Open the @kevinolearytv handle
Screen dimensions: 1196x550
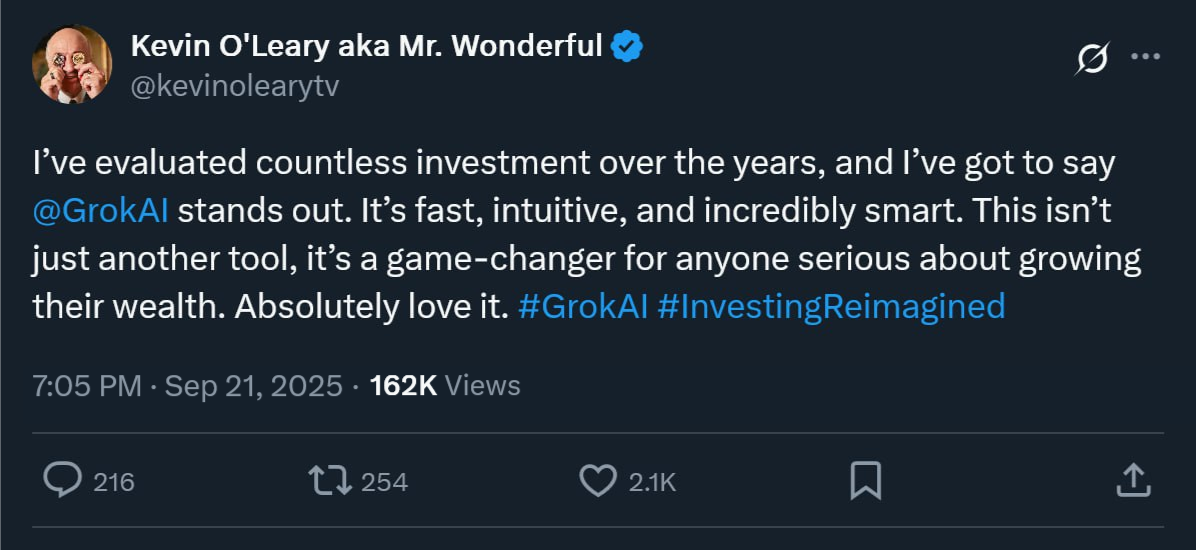235,86
